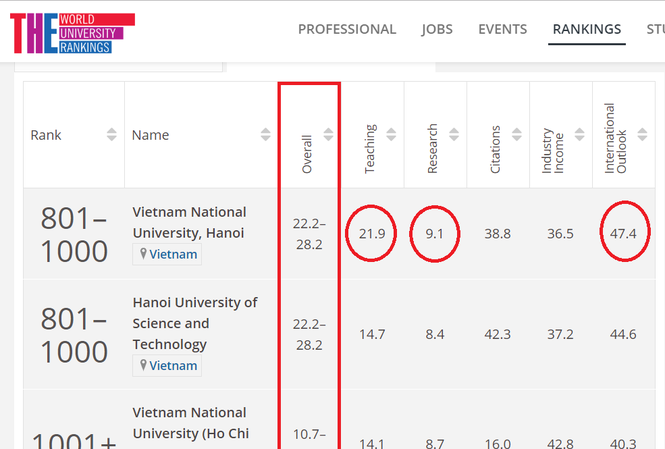Image resolution: width=665 pixels, height=449 pixels.
Task: Sort by Industry Income arrows
Action: click(579, 136)
